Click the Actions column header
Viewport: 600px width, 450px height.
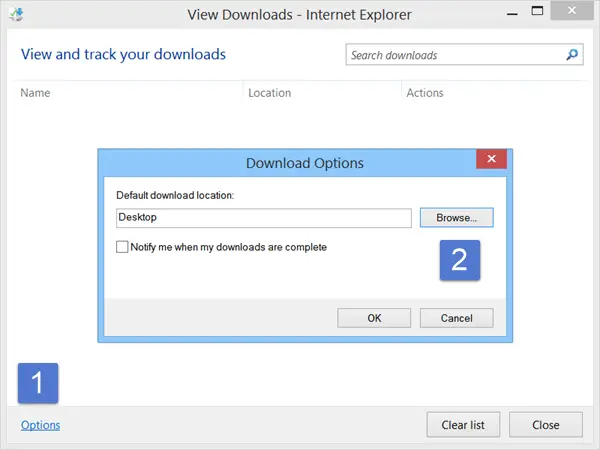[425, 93]
